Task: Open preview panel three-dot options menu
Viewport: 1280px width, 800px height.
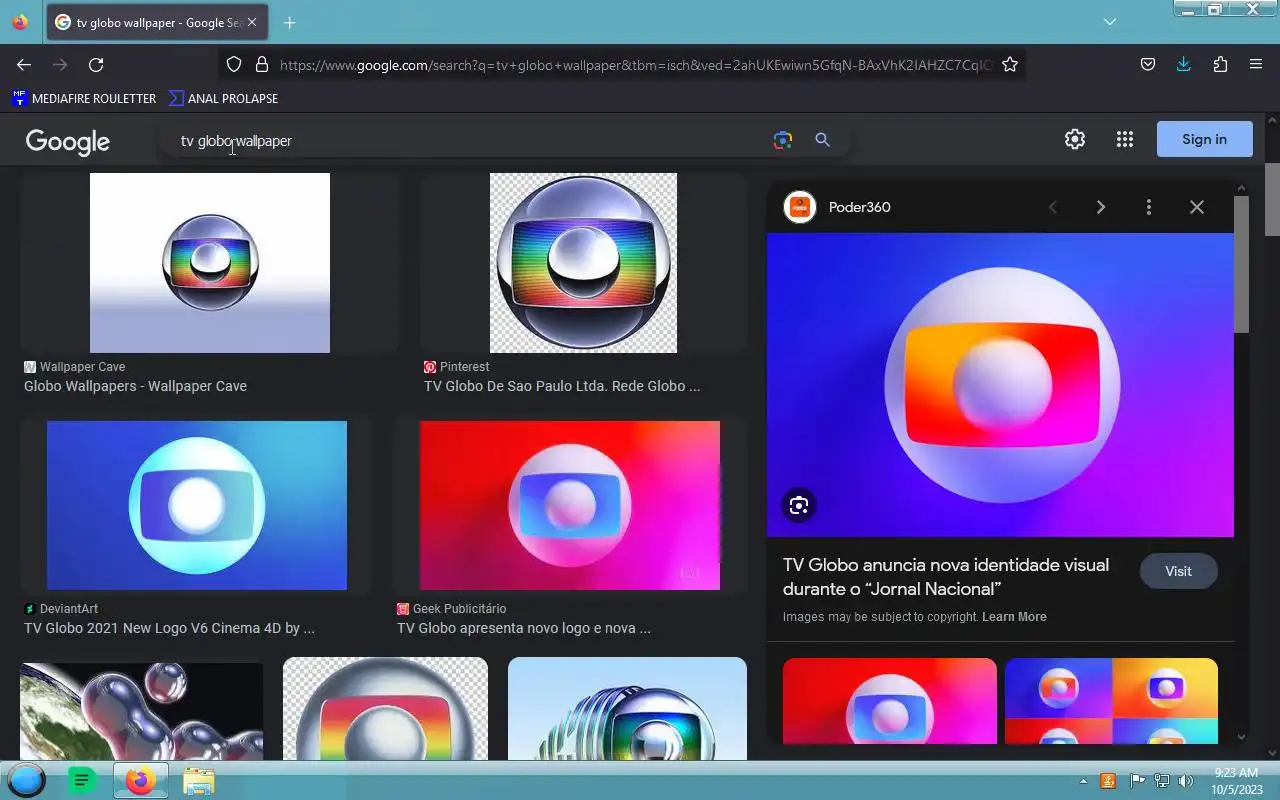Action: [1148, 207]
